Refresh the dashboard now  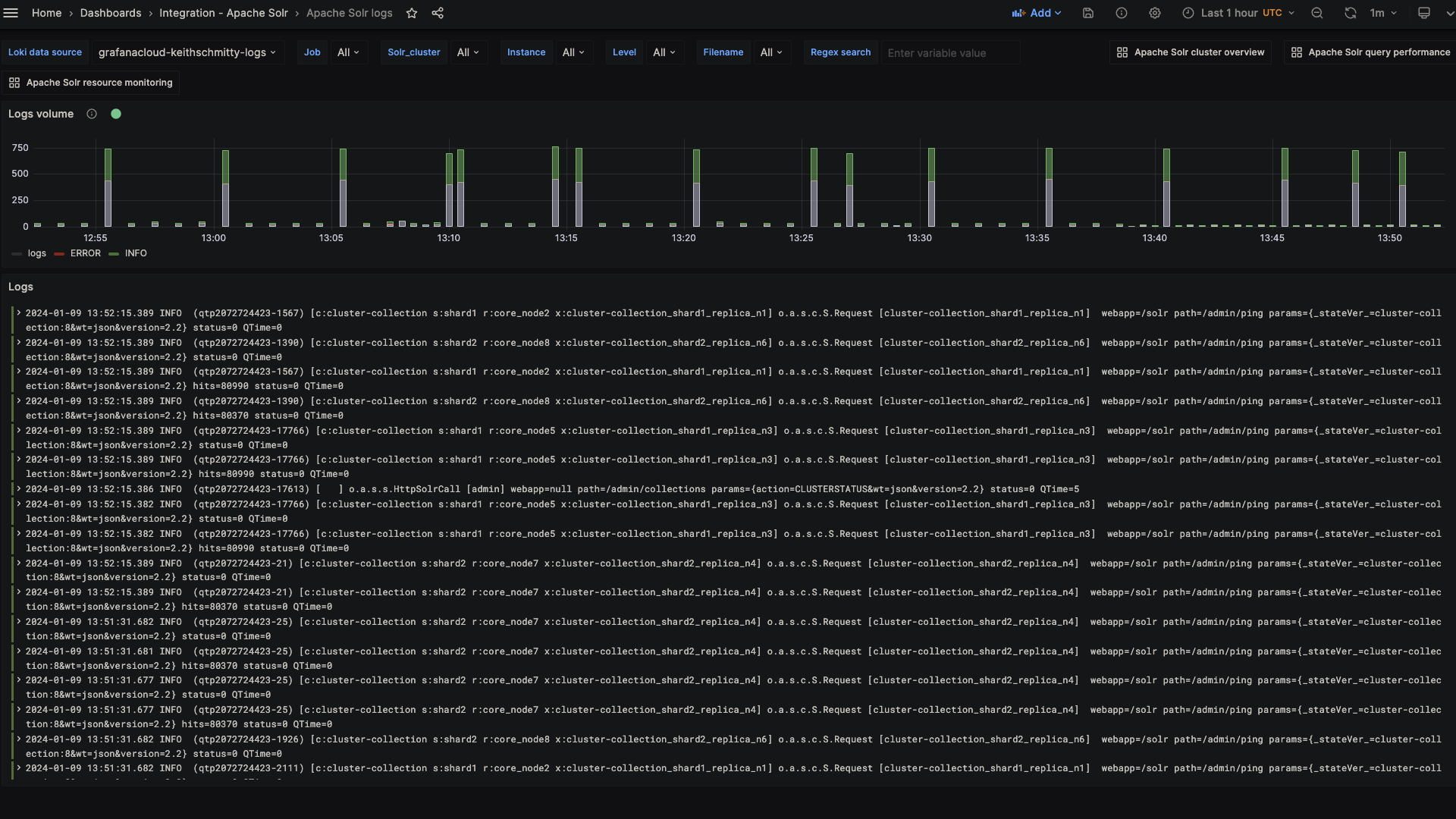point(1351,13)
